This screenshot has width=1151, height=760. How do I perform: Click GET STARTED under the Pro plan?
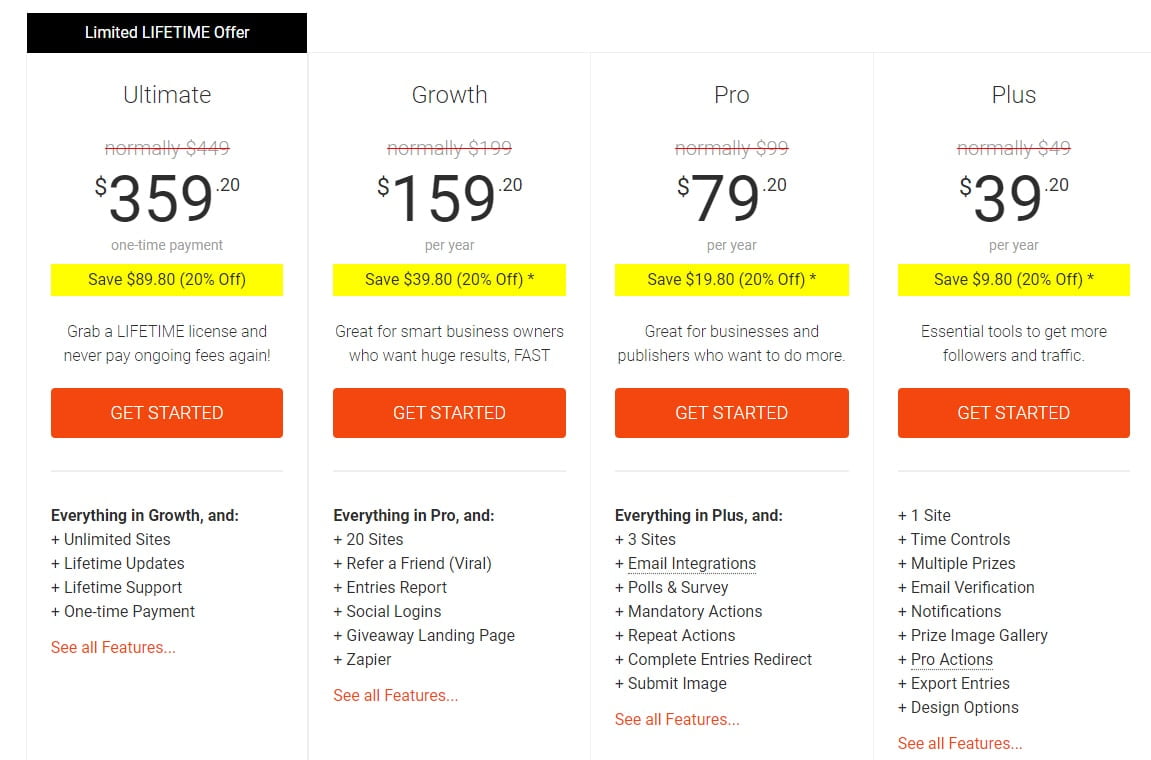[731, 412]
